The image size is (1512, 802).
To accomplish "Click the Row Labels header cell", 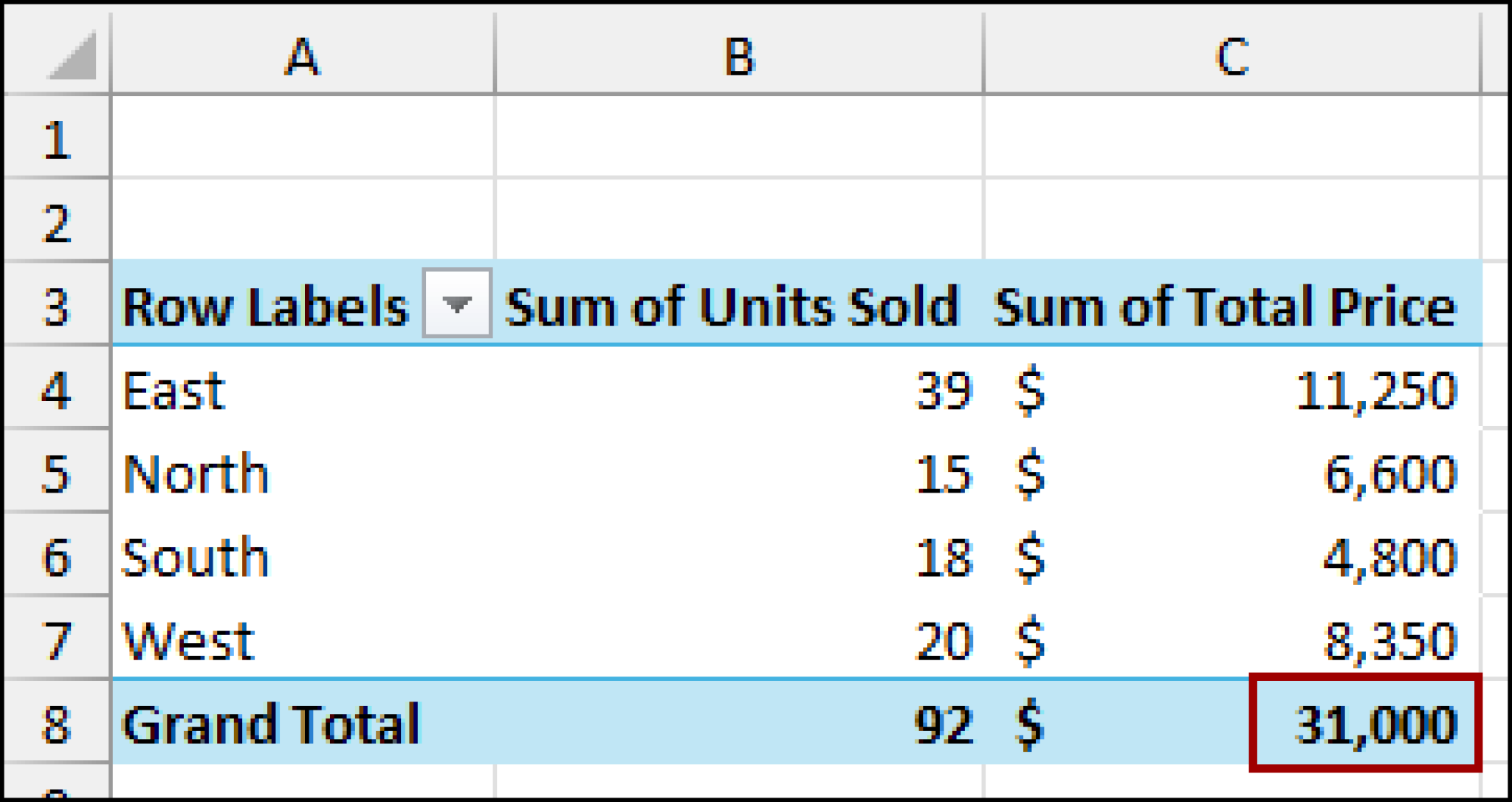I will tap(266, 305).
